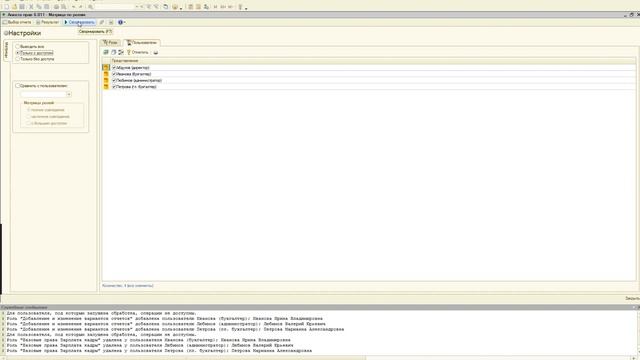Click message 'Добавление...' for Иванова (бухгалтер)
640x360 pixels.
164,319
